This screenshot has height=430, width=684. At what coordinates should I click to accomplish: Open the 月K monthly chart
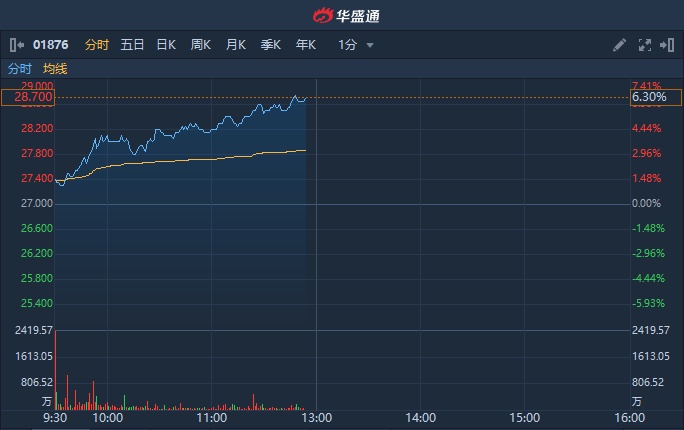click(x=236, y=45)
